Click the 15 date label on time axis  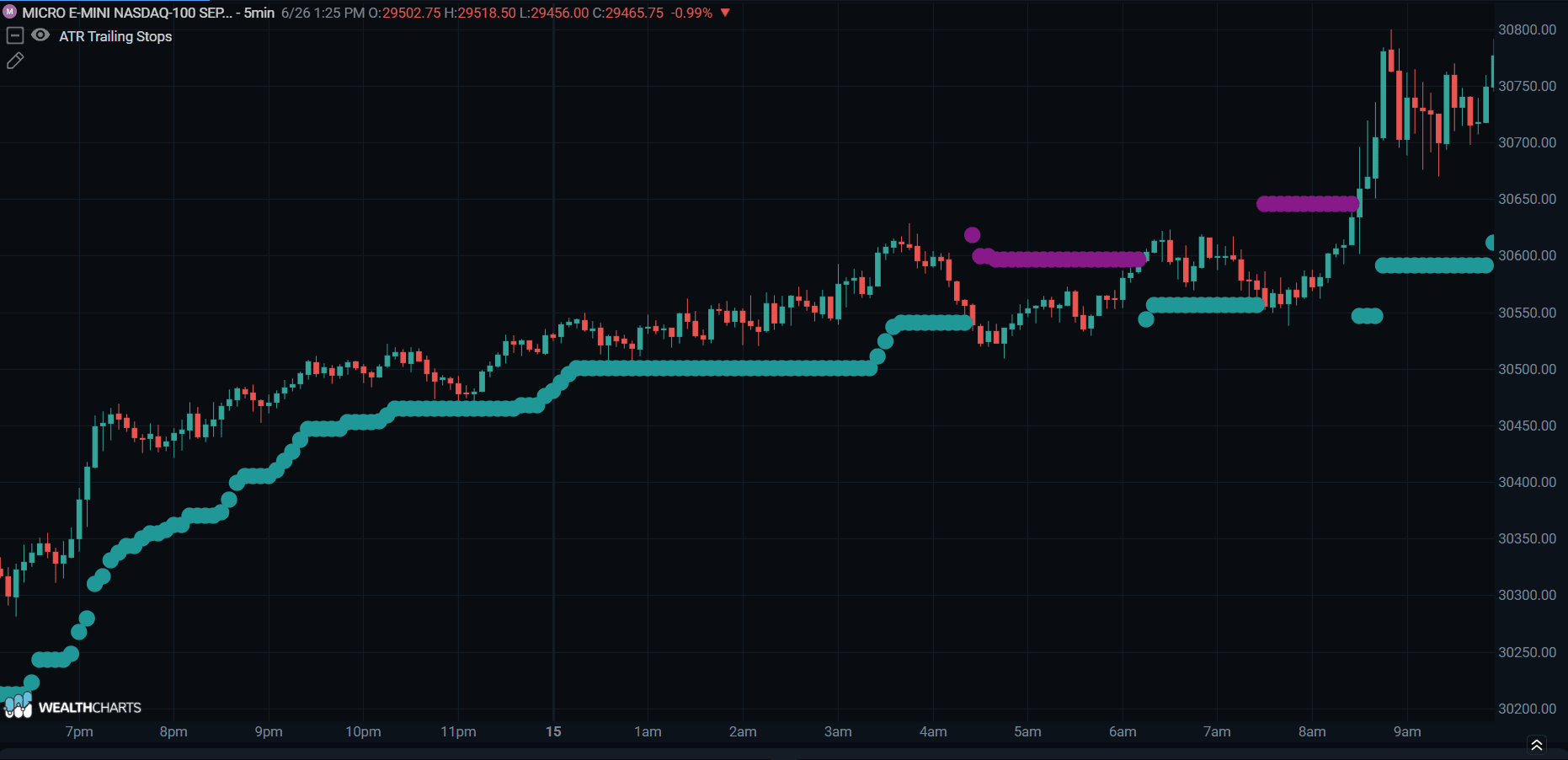tap(553, 731)
